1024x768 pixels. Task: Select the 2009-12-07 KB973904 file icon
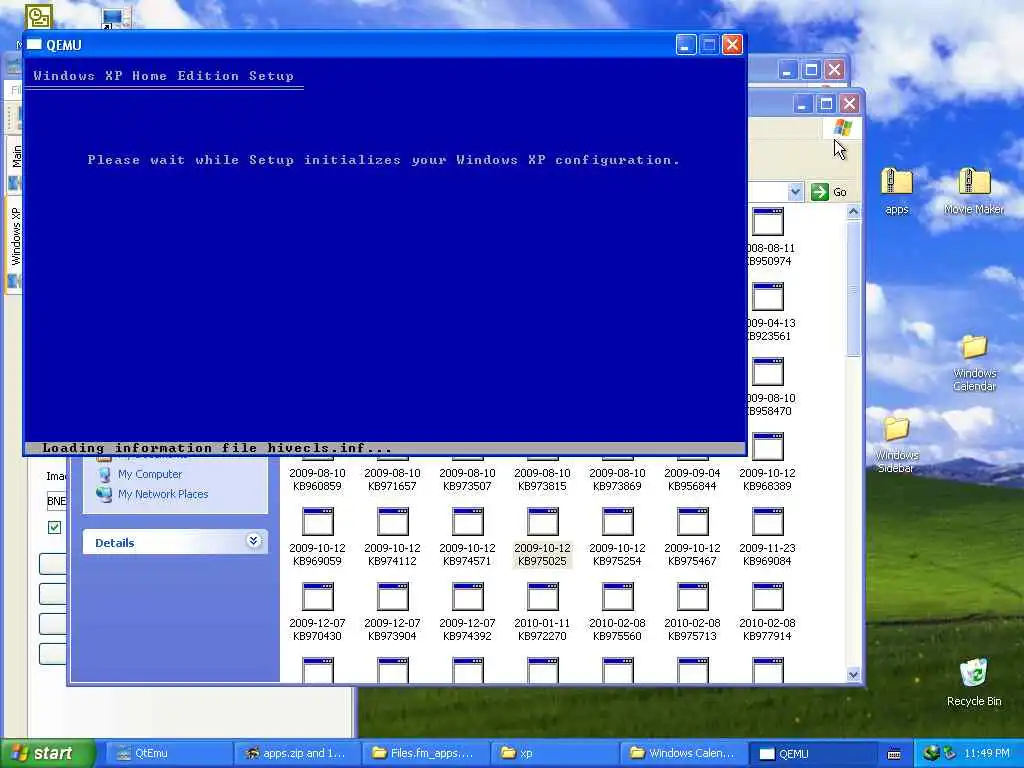coord(393,597)
